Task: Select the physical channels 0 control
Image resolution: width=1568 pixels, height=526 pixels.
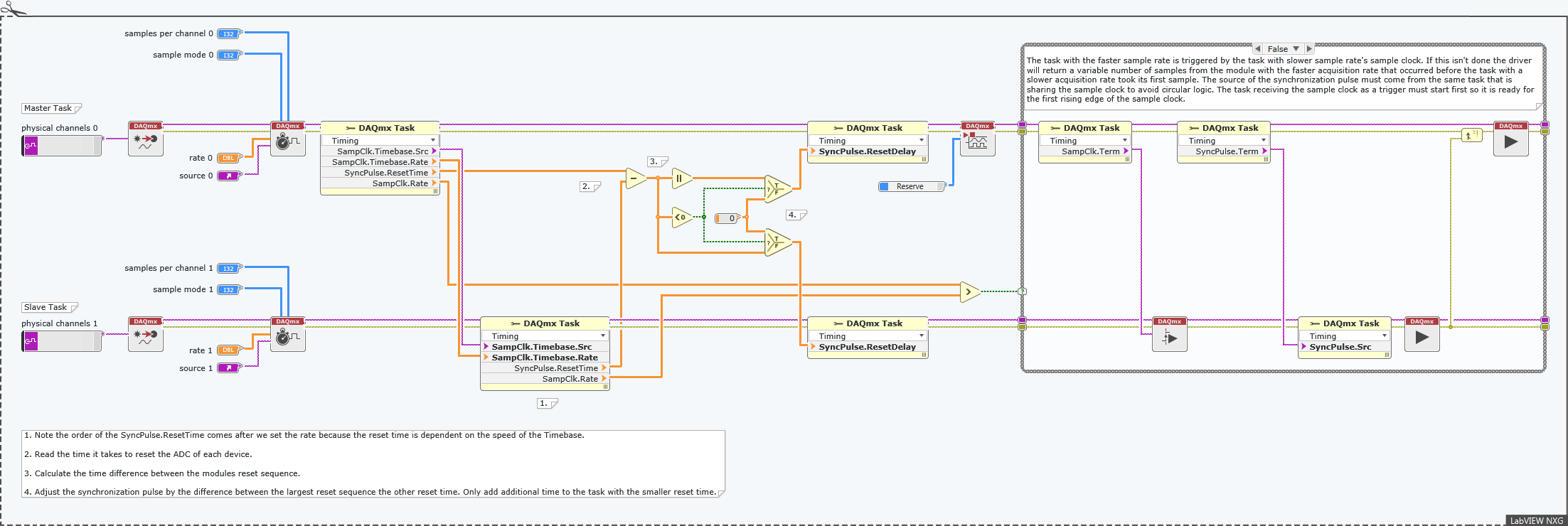Action: coord(62,146)
